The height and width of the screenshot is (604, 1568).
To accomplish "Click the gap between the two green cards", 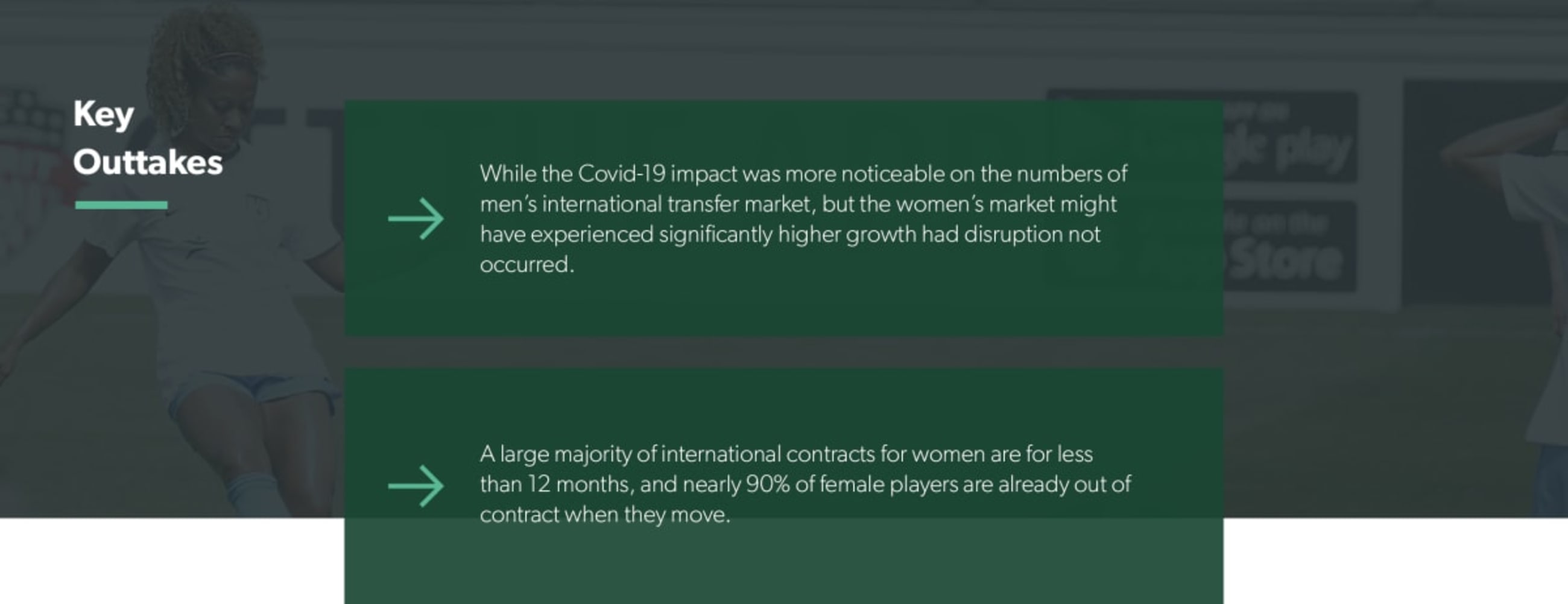I will click(784, 352).
